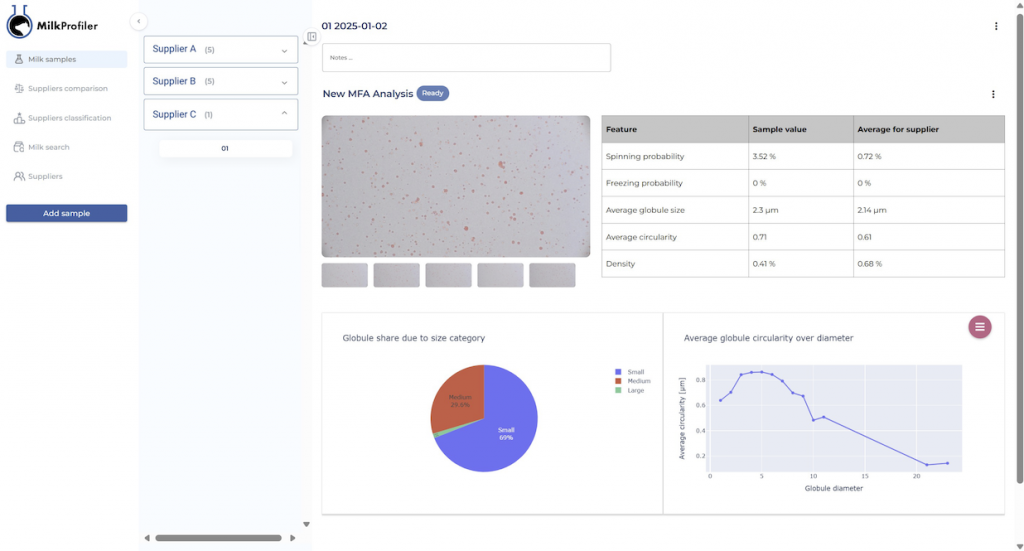
Task: Click the Average for supplier column header
Action: (x=929, y=129)
